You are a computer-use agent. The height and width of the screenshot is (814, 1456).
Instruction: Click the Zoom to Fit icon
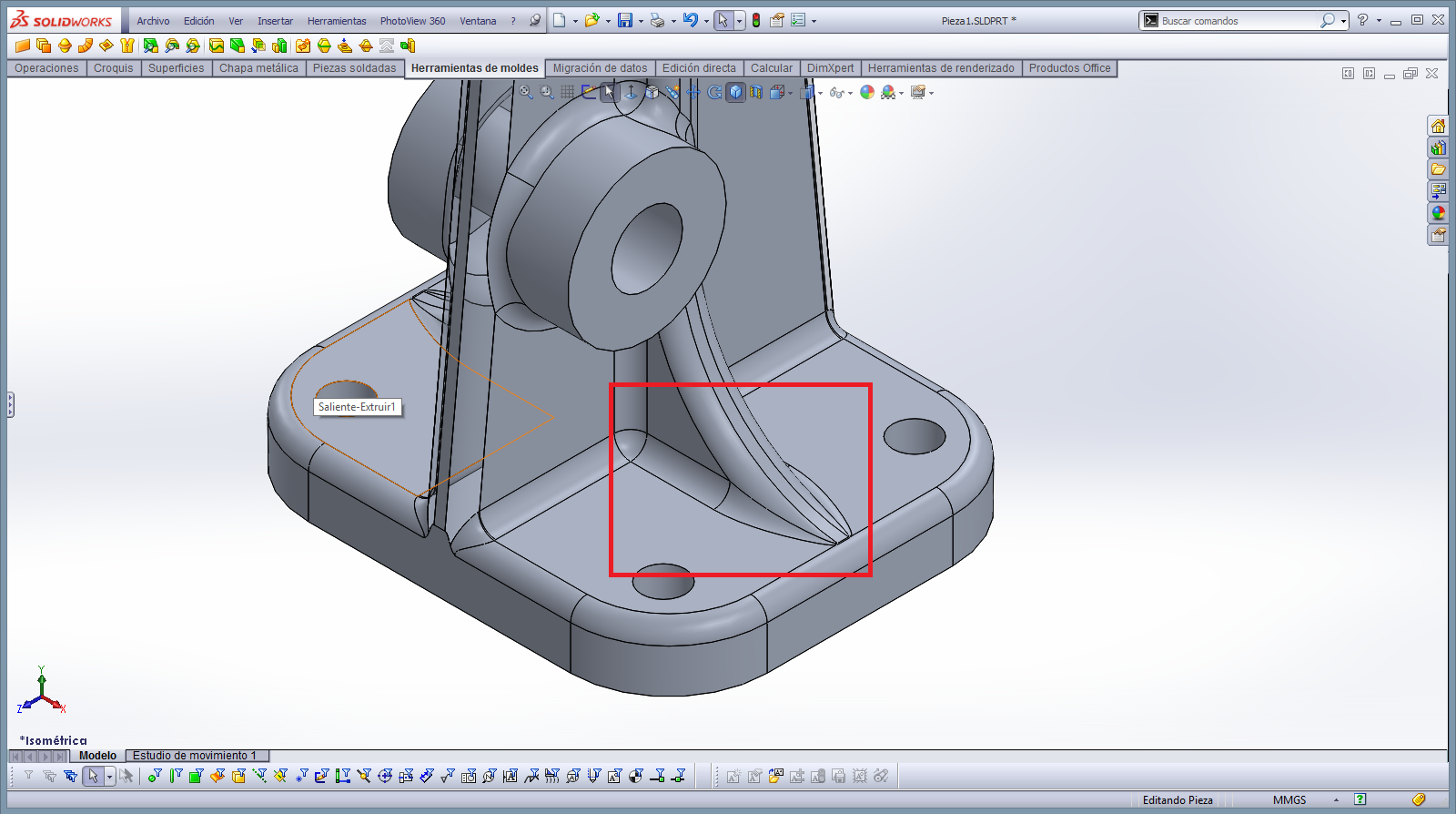(526, 92)
